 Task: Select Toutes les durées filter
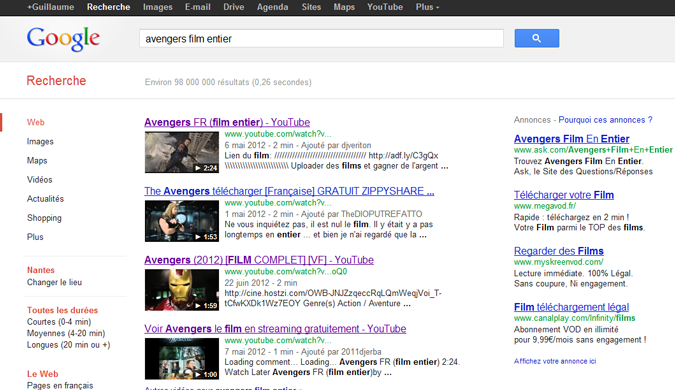(62, 310)
